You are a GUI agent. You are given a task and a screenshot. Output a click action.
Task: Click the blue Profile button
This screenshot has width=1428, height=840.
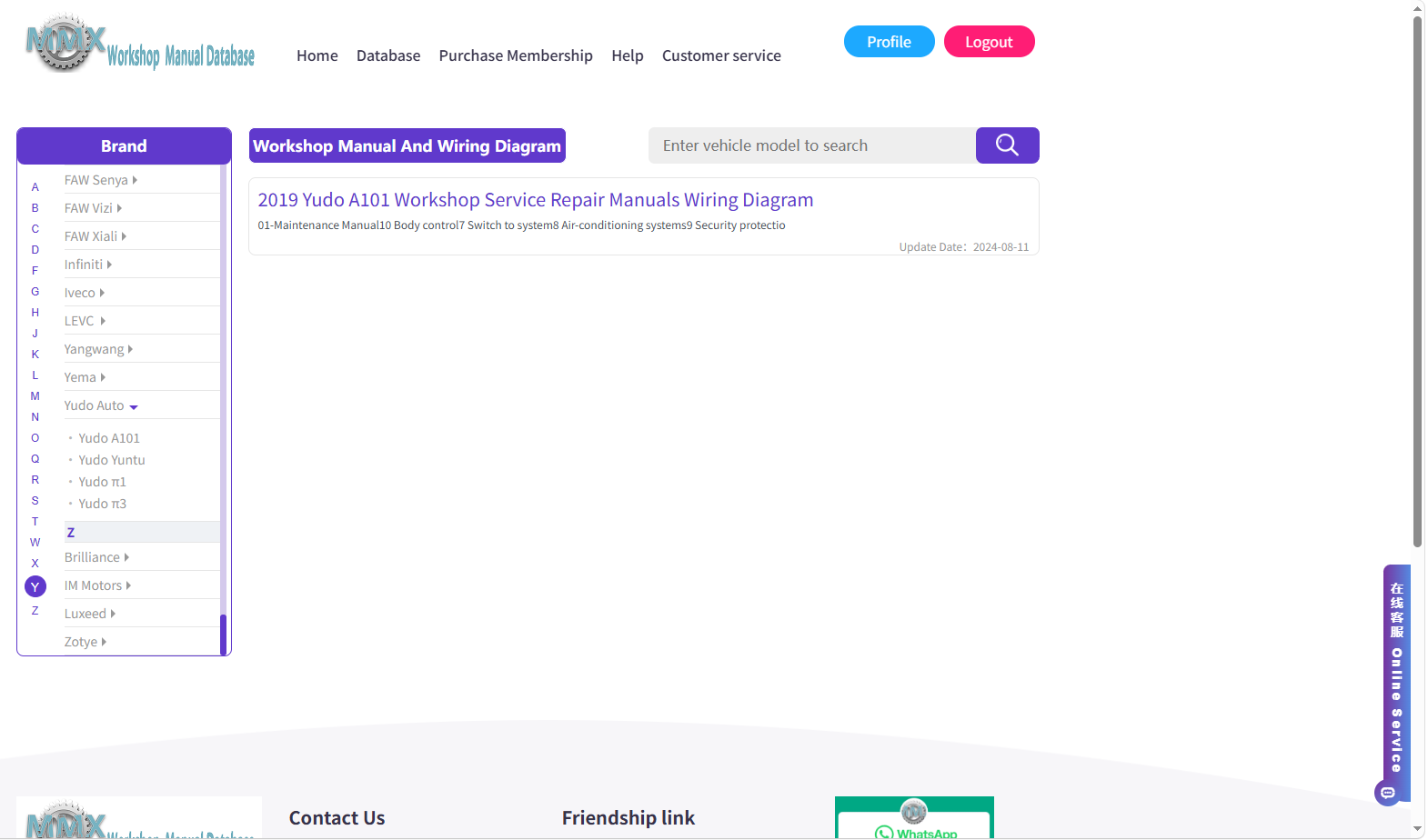coord(889,42)
